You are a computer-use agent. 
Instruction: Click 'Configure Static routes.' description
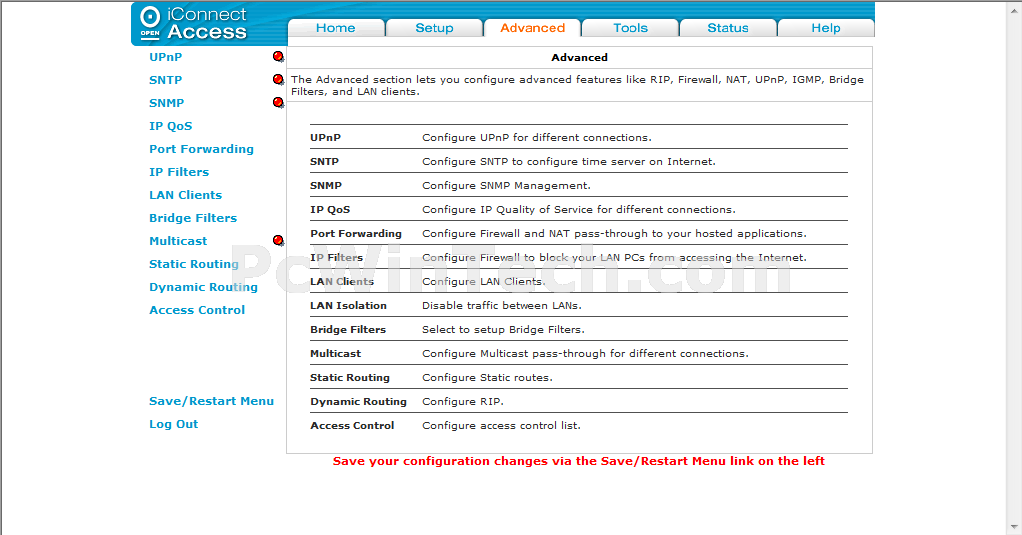[488, 378]
